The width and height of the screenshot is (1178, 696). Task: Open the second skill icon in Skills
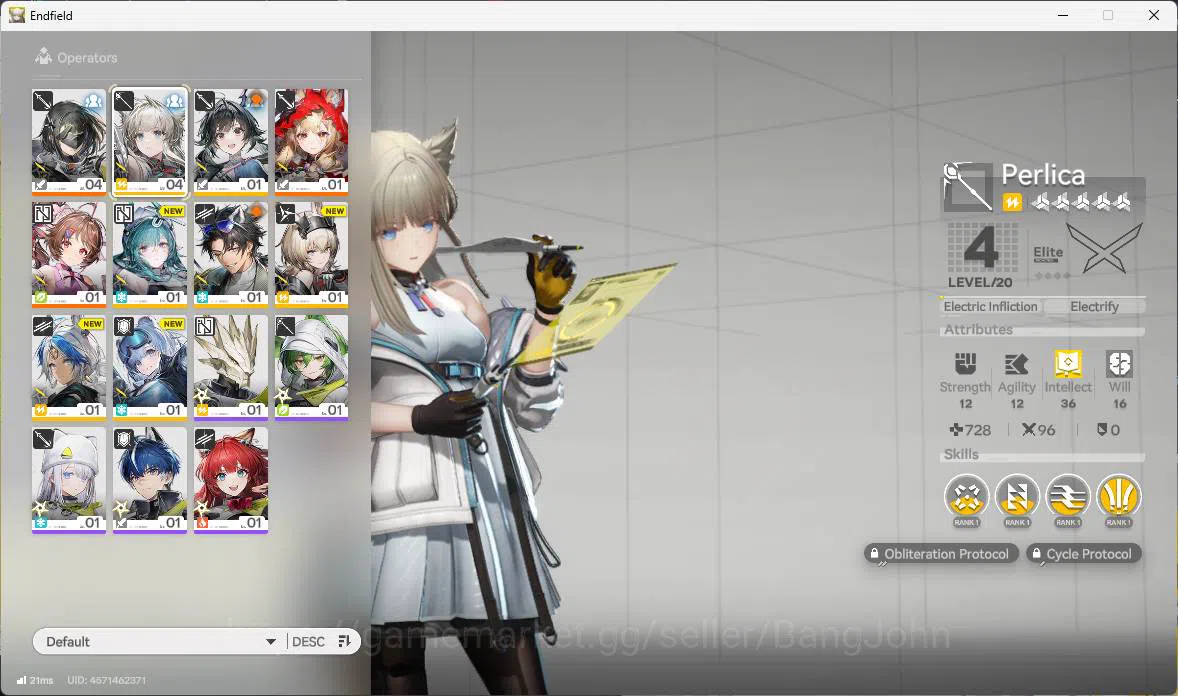click(x=1017, y=498)
